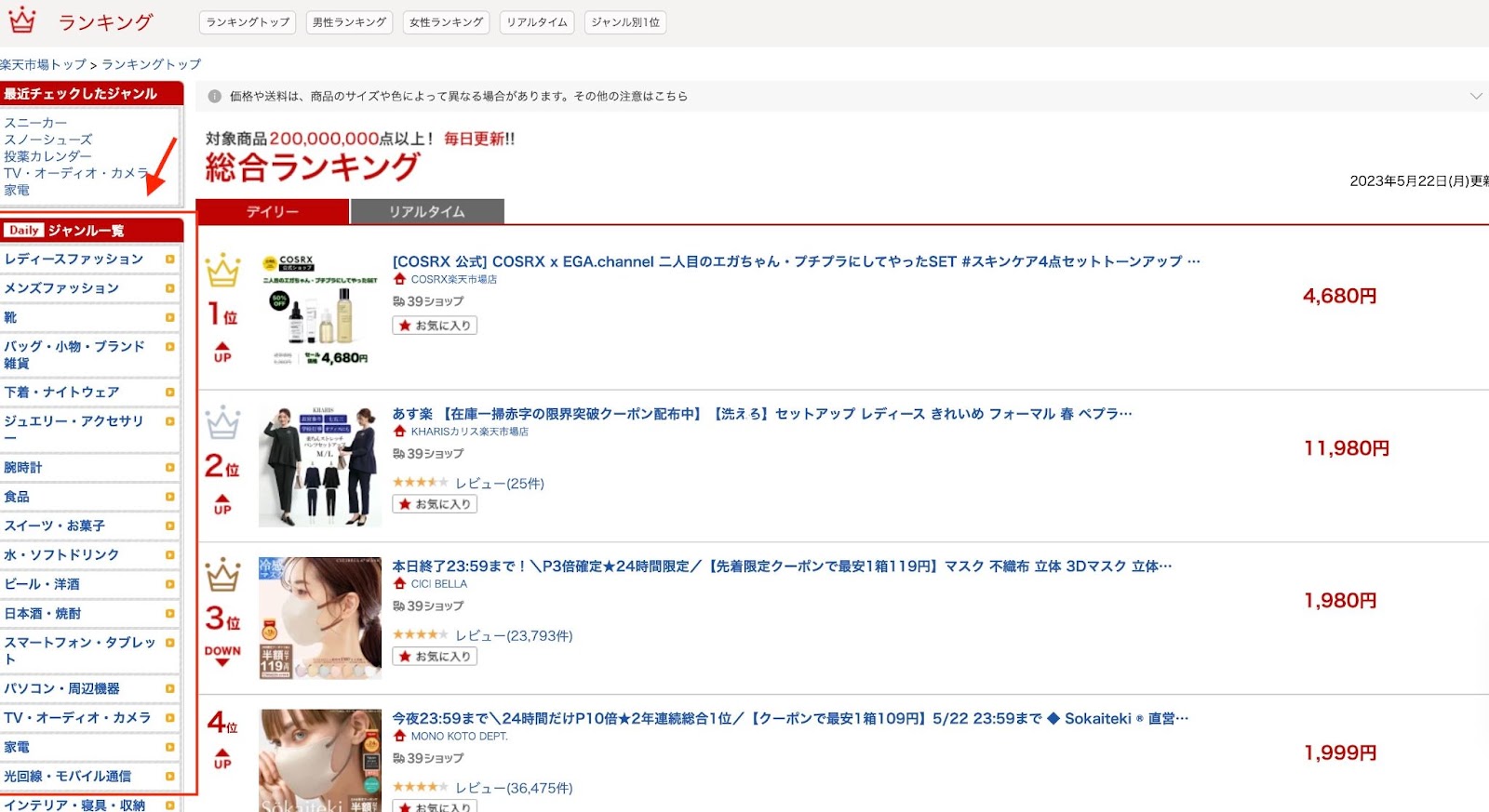Open ランキングトップ in top navigation

pyautogui.click(x=248, y=22)
